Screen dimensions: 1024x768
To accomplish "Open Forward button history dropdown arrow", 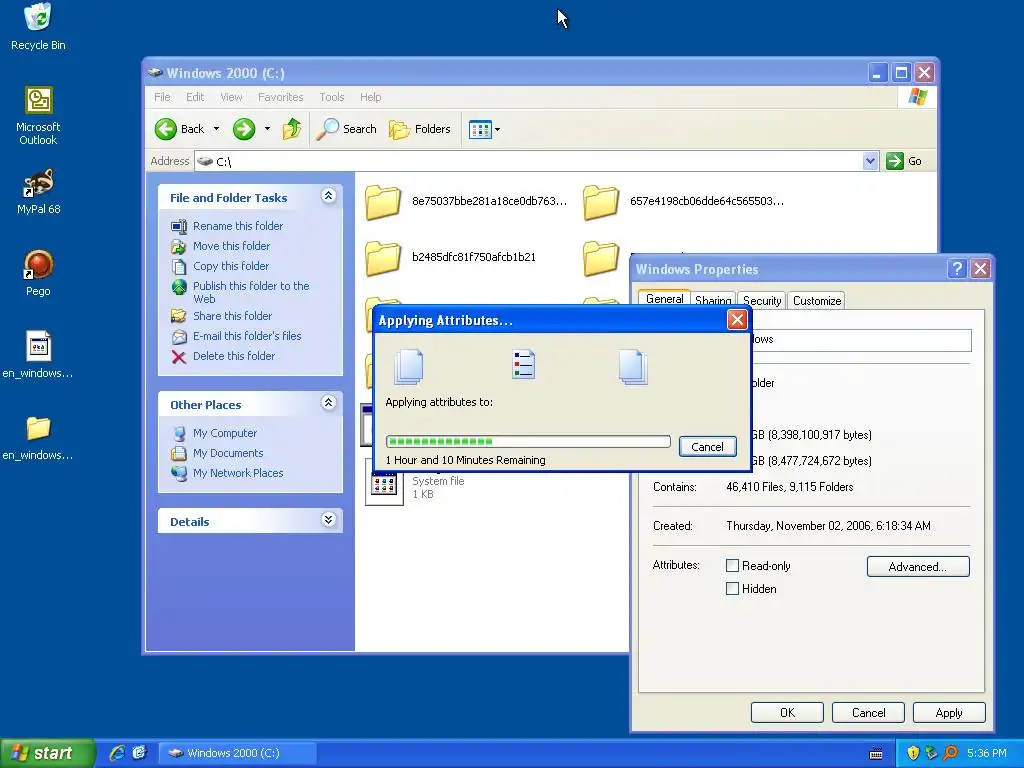I will pyautogui.click(x=267, y=129).
